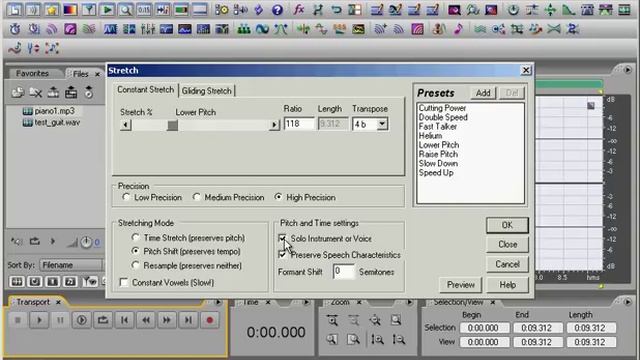Click the Undo arrow toolbar icon
The height and width of the screenshot is (360, 640).
pos(336,9)
